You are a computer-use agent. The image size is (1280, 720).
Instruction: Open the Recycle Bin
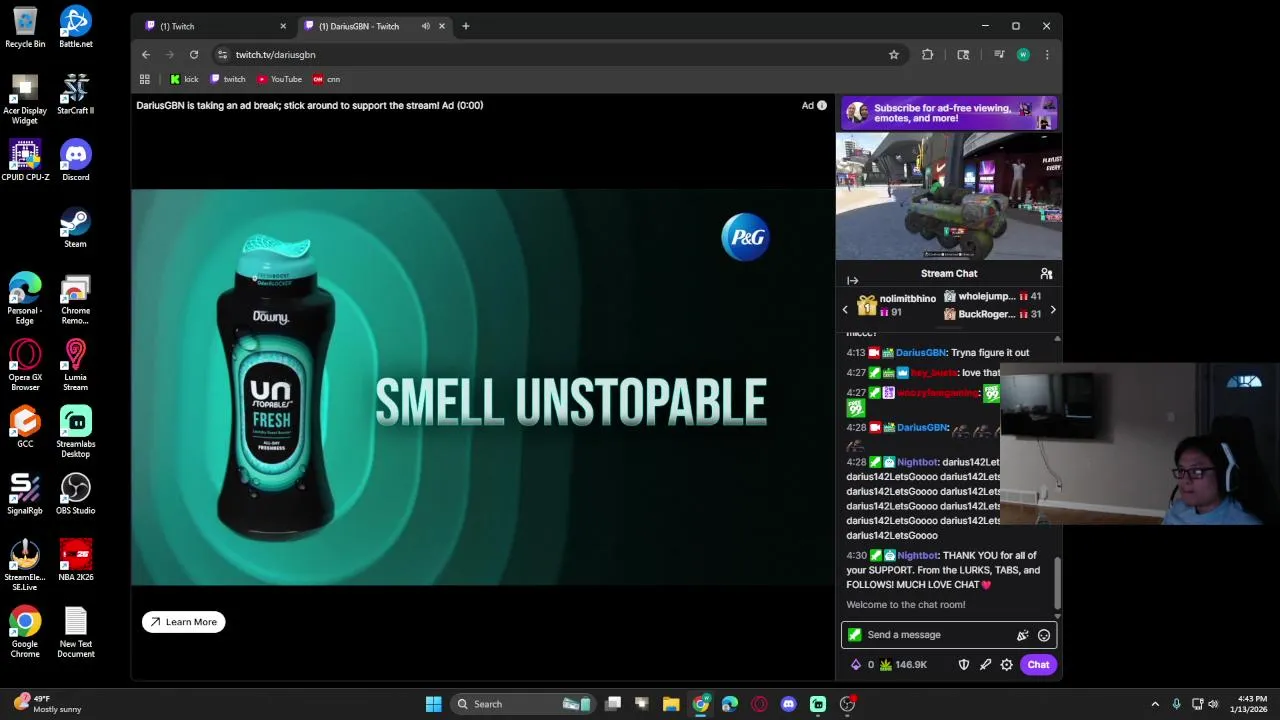25,27
